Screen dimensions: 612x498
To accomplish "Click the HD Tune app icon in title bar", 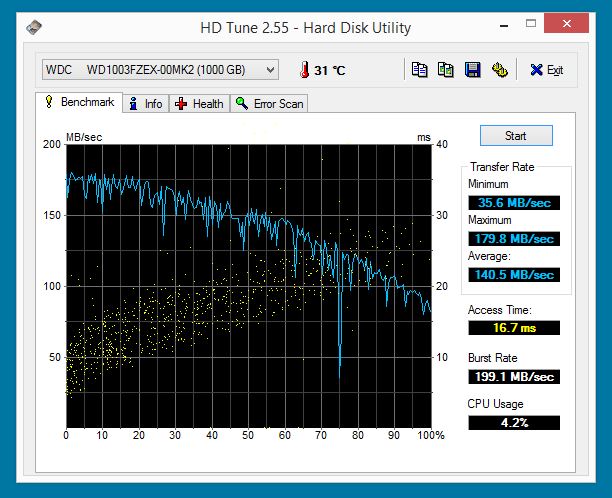I will point(34,27).
